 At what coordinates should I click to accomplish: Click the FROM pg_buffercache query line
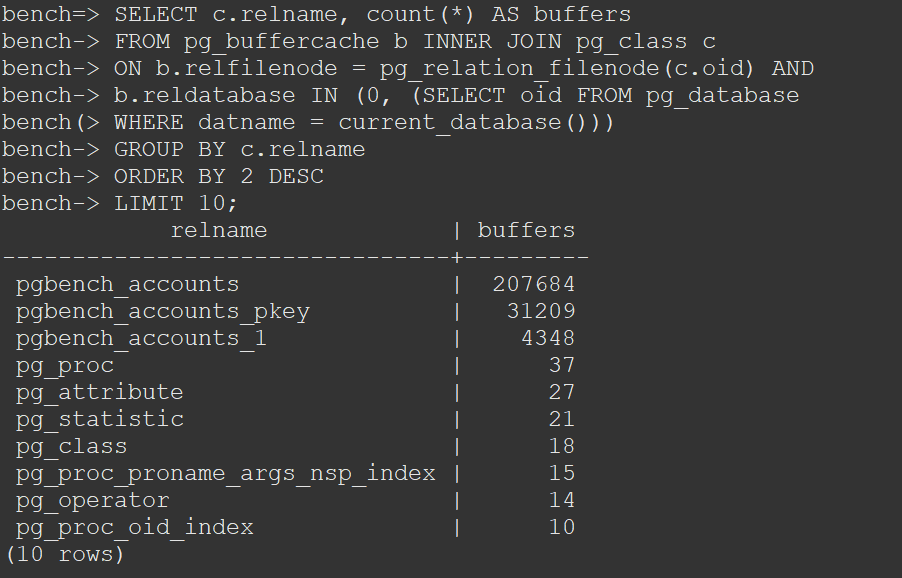tap(358, 41)
